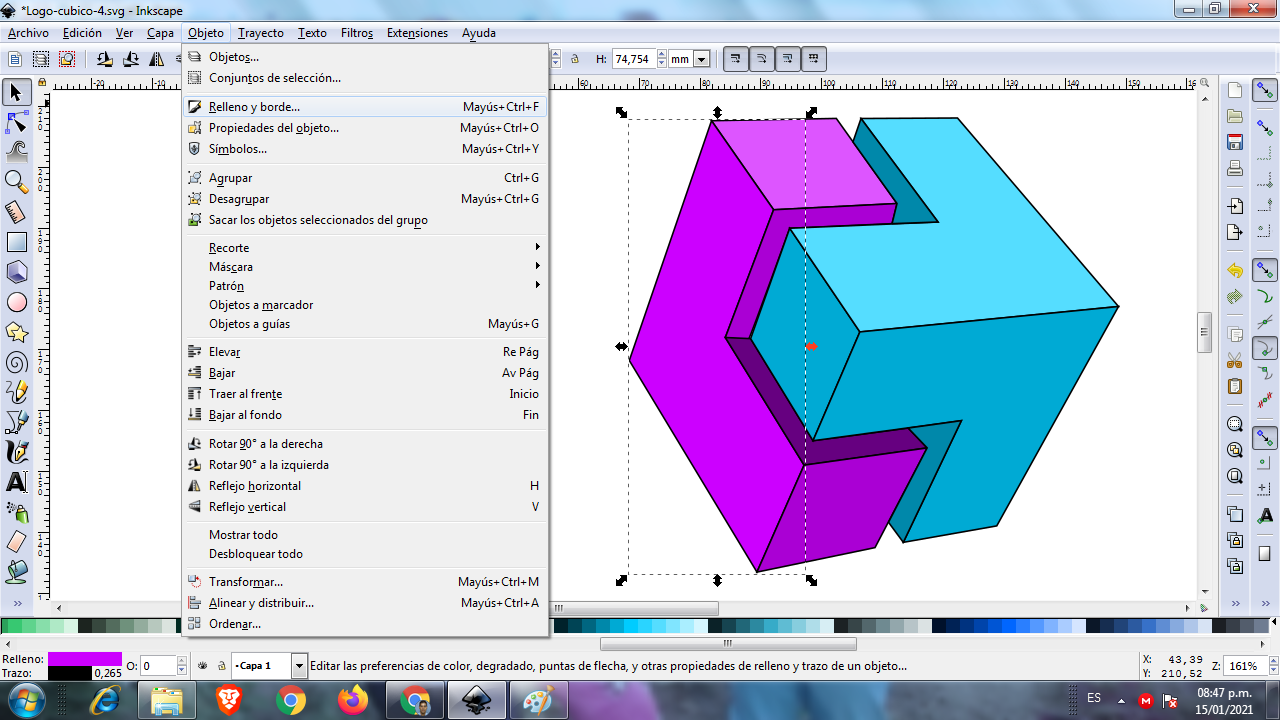Toggle move gradients with object
This screenshot has width=1280, height=720.
pyautogui.click(x=787, y=59)
